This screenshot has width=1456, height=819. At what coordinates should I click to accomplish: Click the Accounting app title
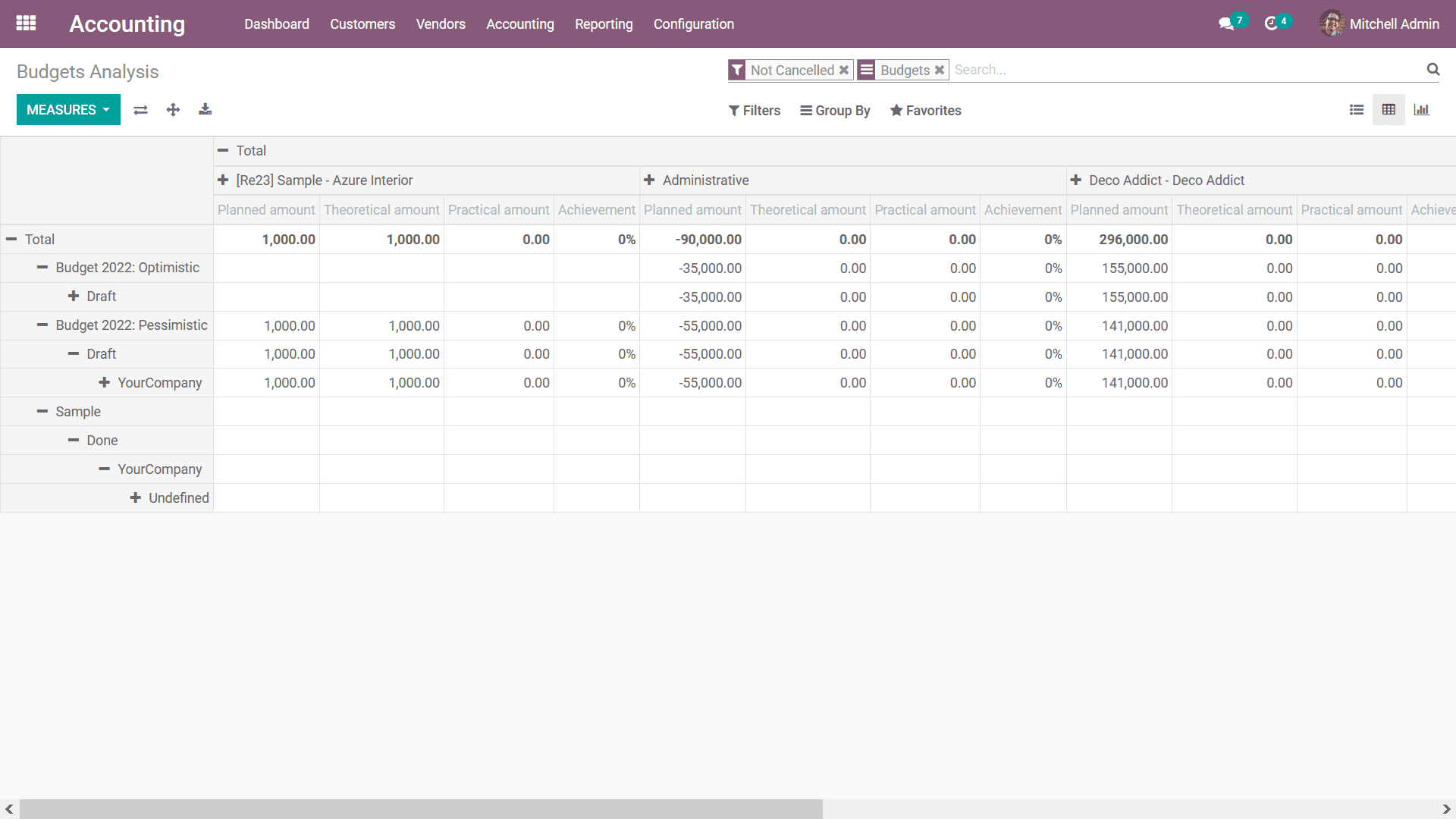click(x=127, y=24)
